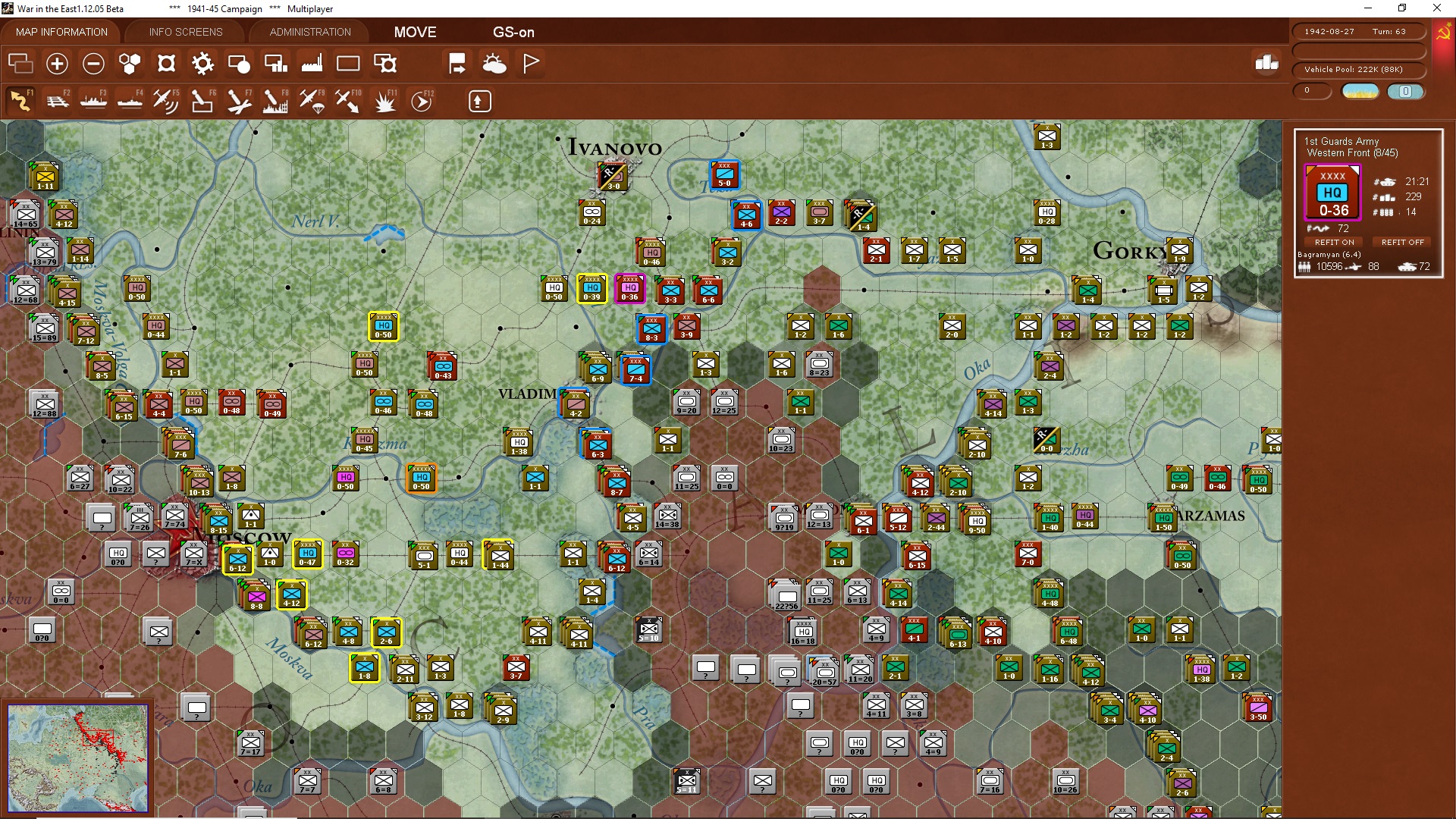This screenshot has width=1456, height=819.
Task: Turn REFIT ON for 1st Guards Army
Action: point(1334,242)
